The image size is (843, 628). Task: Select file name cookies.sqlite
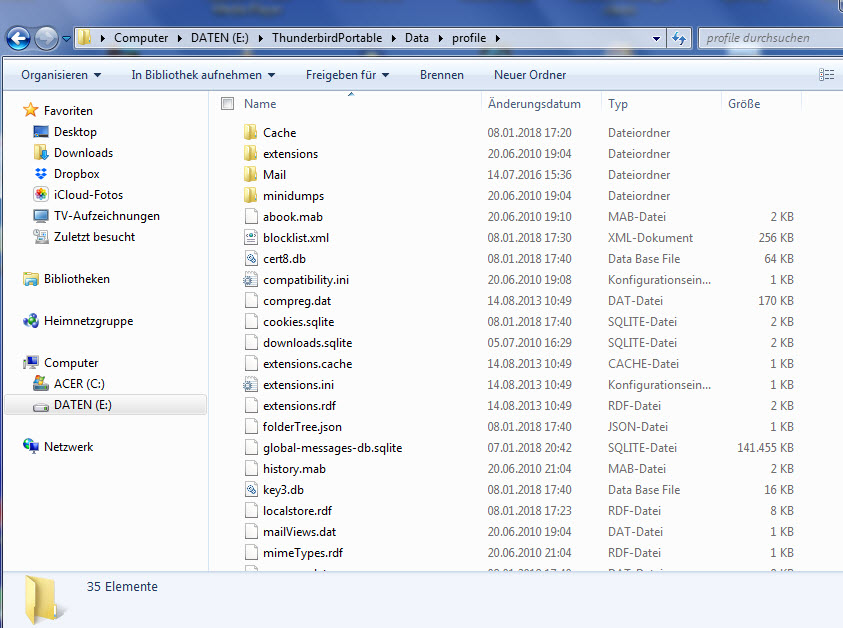click(298, 322)
